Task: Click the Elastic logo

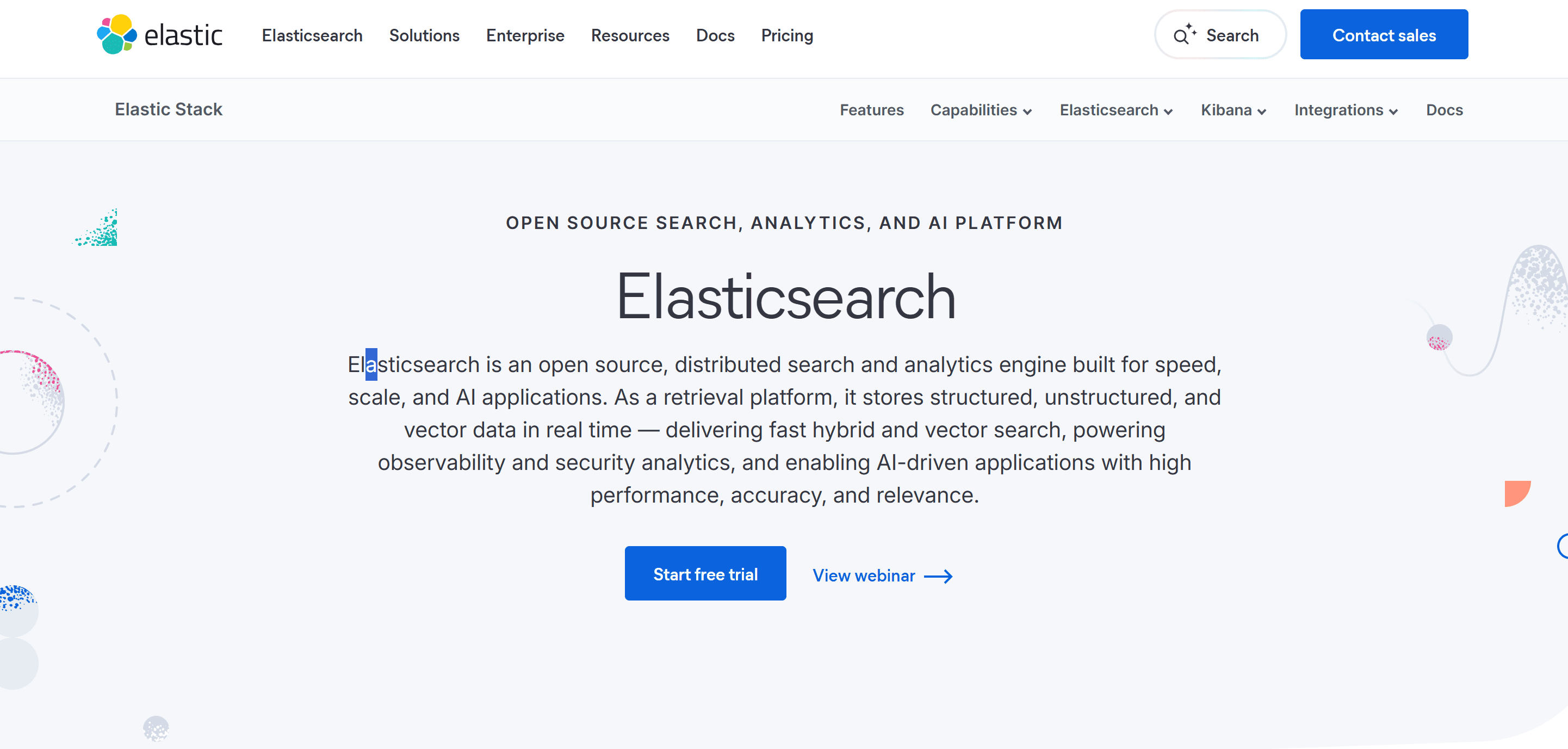Action: (159, 35)
